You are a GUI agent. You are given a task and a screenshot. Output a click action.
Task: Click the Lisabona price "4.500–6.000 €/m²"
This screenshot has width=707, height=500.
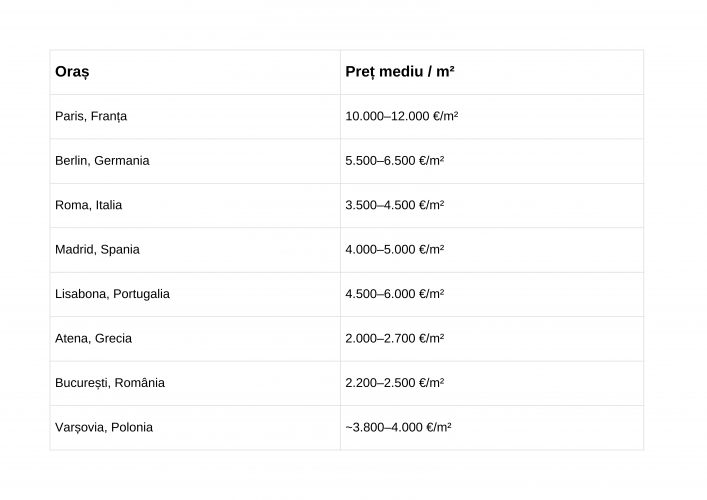(x=394, y=294)
